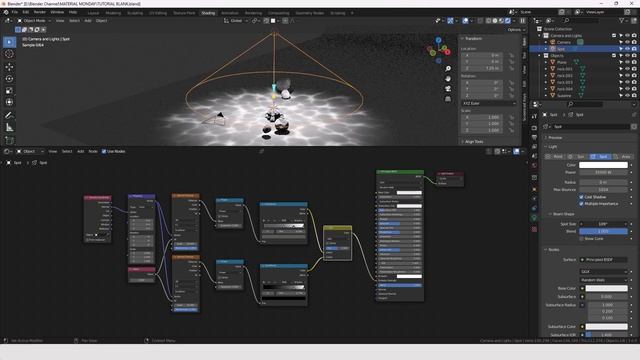This screenshot has width=640, height=360.
Task: Set light type to Point
Action: coord(555,157)
